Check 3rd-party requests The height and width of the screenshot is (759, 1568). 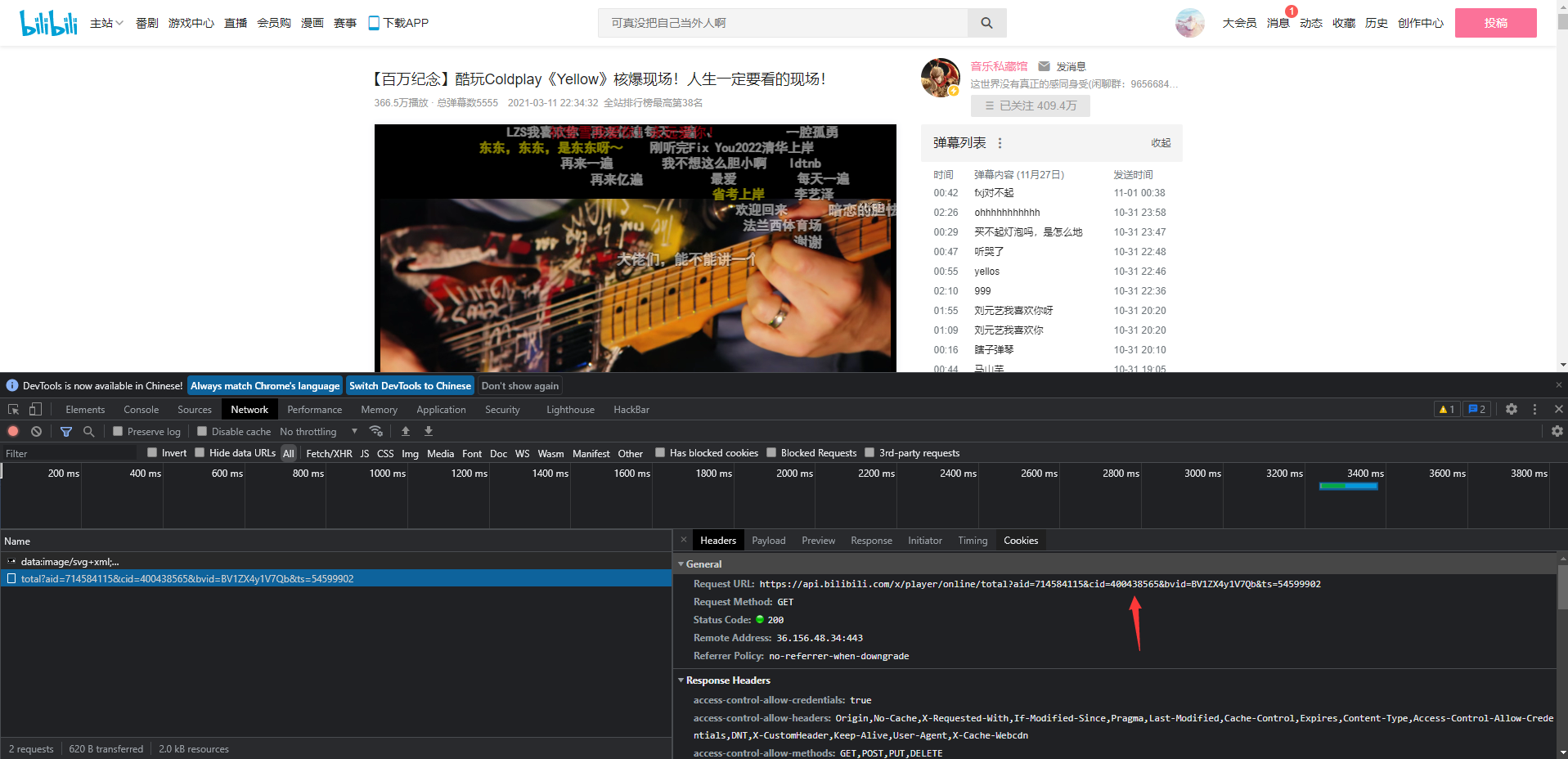pos(869,452)
